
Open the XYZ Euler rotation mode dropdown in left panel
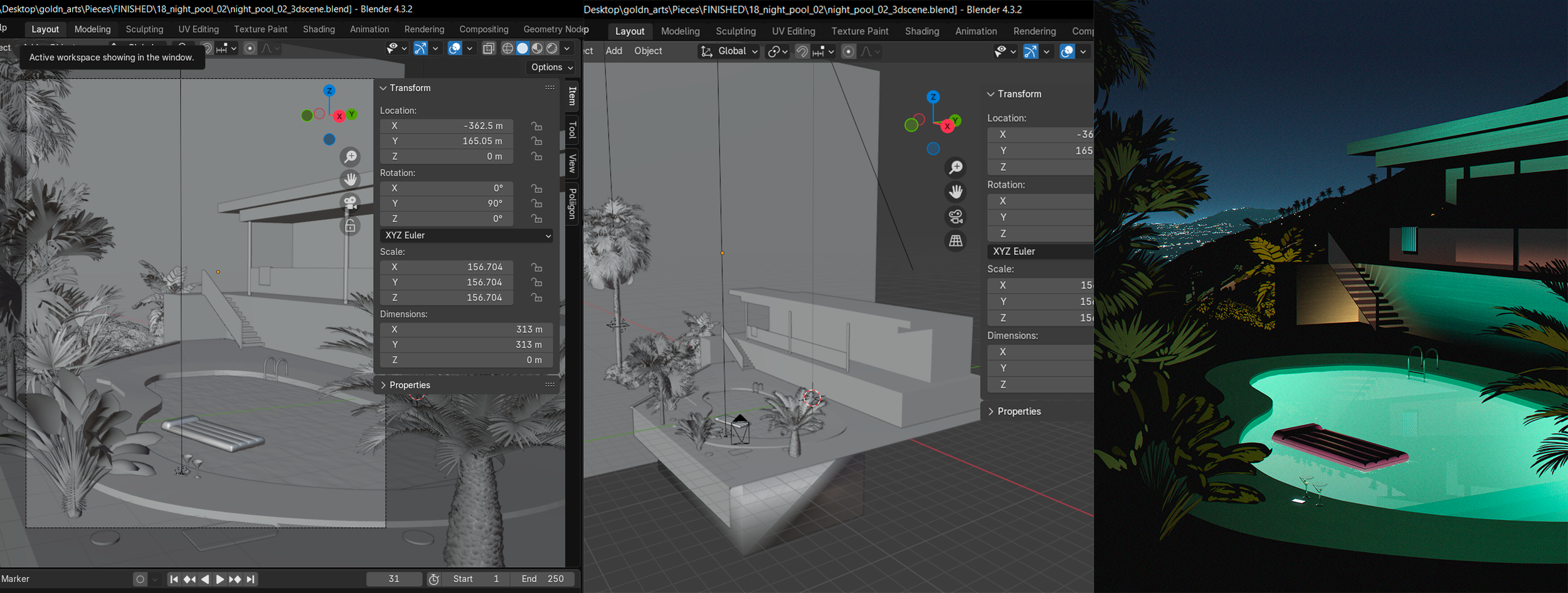click(467, 235)
